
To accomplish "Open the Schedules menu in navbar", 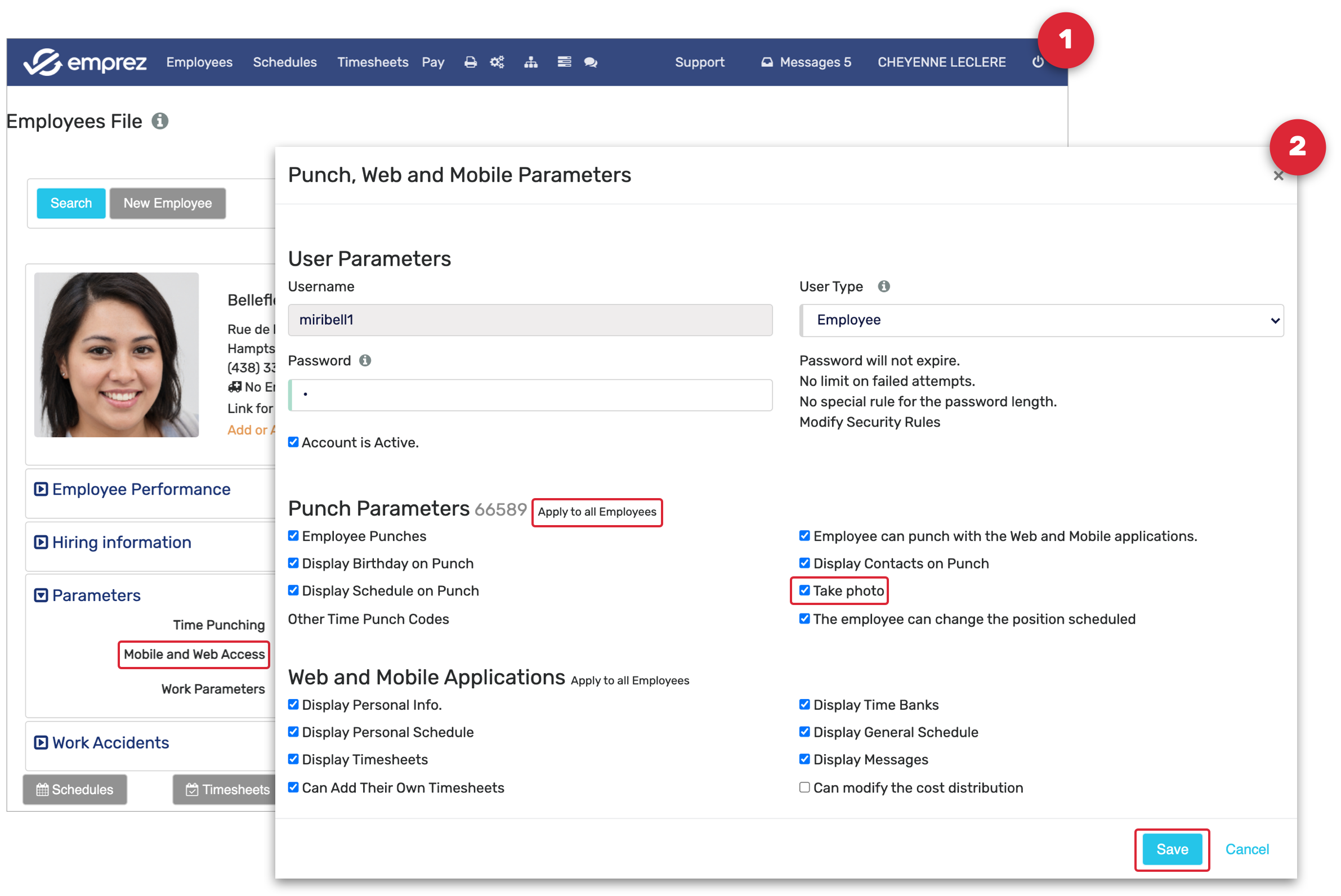I will pos(285,62).
